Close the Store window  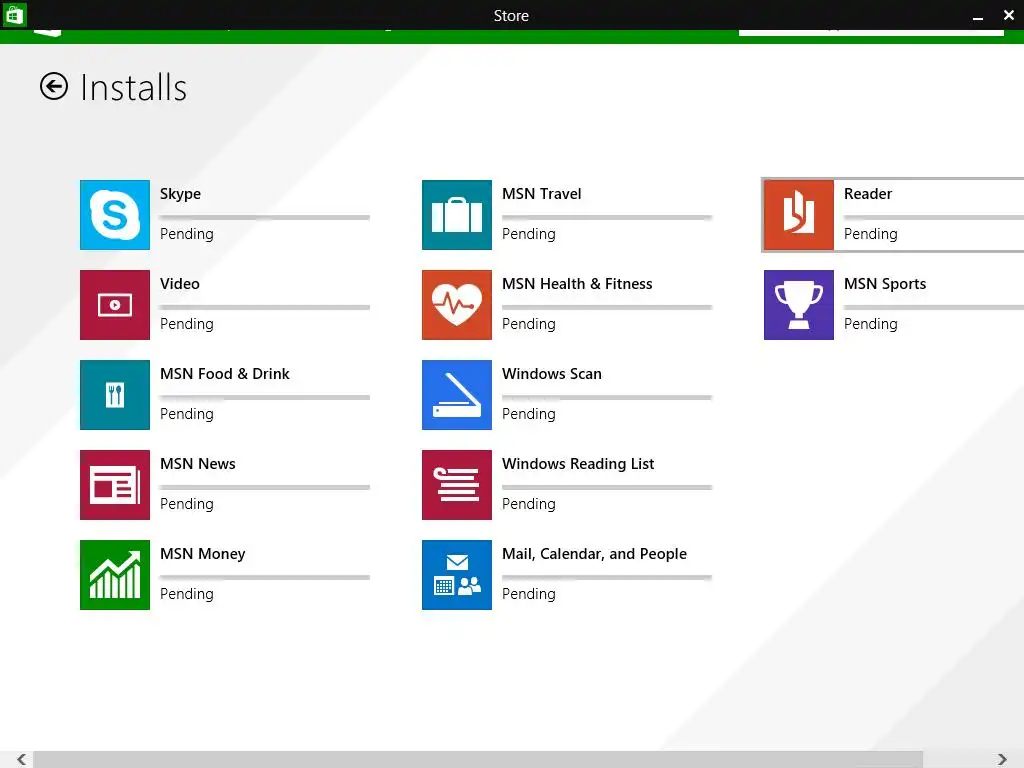(1008, 14)
